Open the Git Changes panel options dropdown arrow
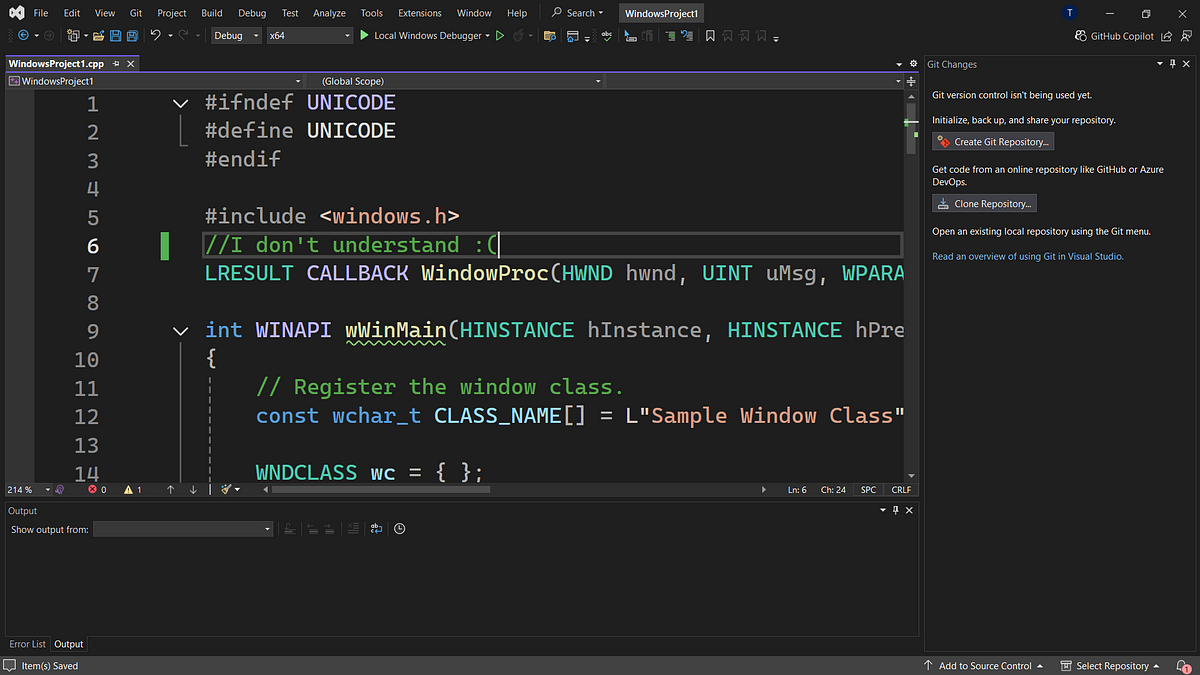The width and height of the screenshot is (1200, 675). pyautogui.click(x=1160, y=64)
